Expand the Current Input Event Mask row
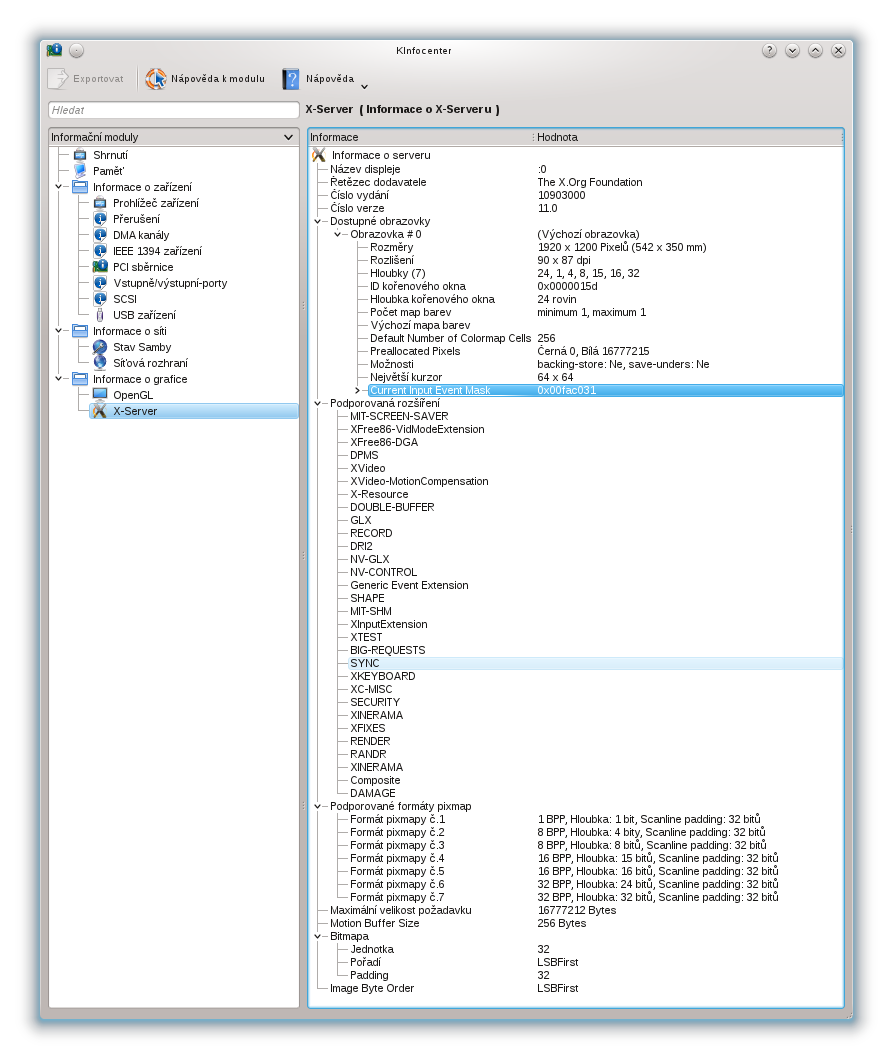This screenshot has height=1059, width=893. click(358, 390)
